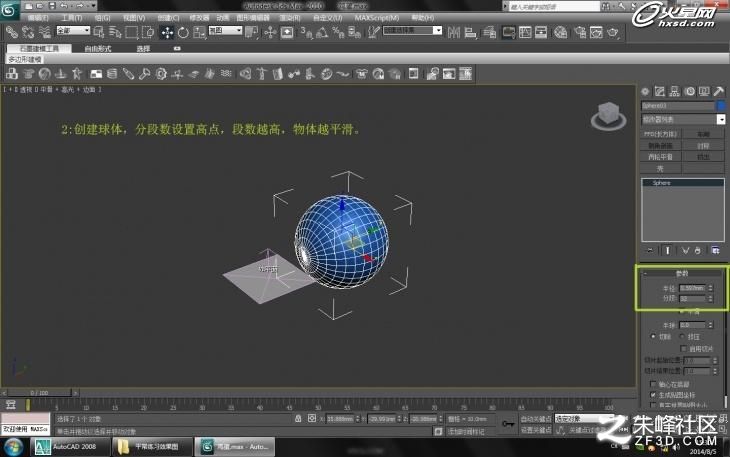Enable the 启用切片 checkbox
730x457 pixels.
point(683,349)
